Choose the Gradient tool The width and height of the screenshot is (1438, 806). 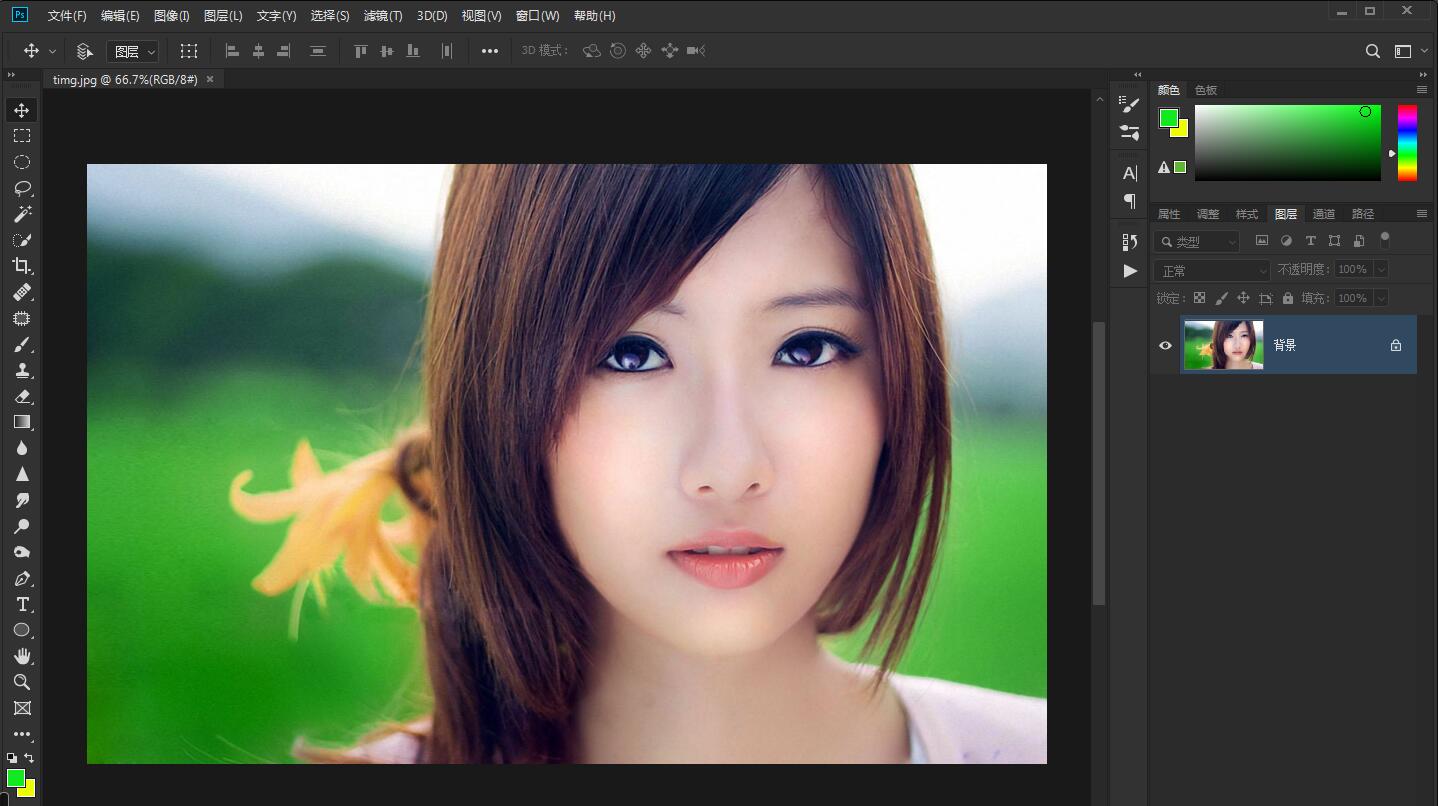22,422
